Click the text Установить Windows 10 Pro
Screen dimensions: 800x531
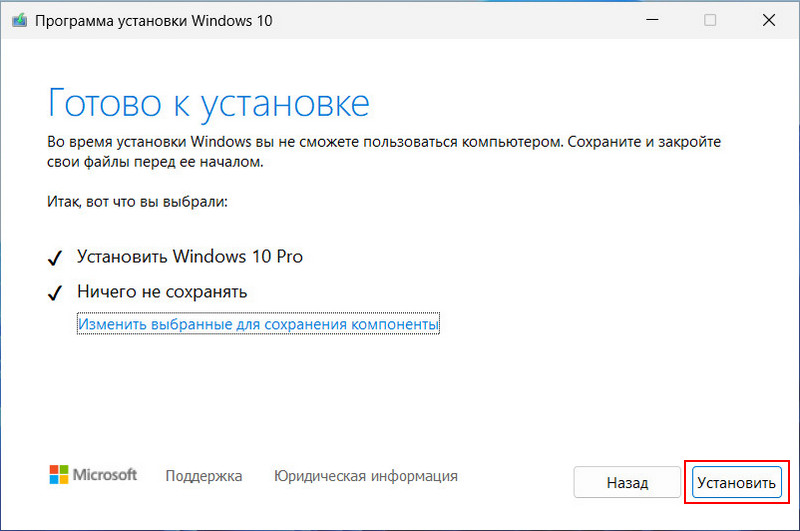pos(190,256)
